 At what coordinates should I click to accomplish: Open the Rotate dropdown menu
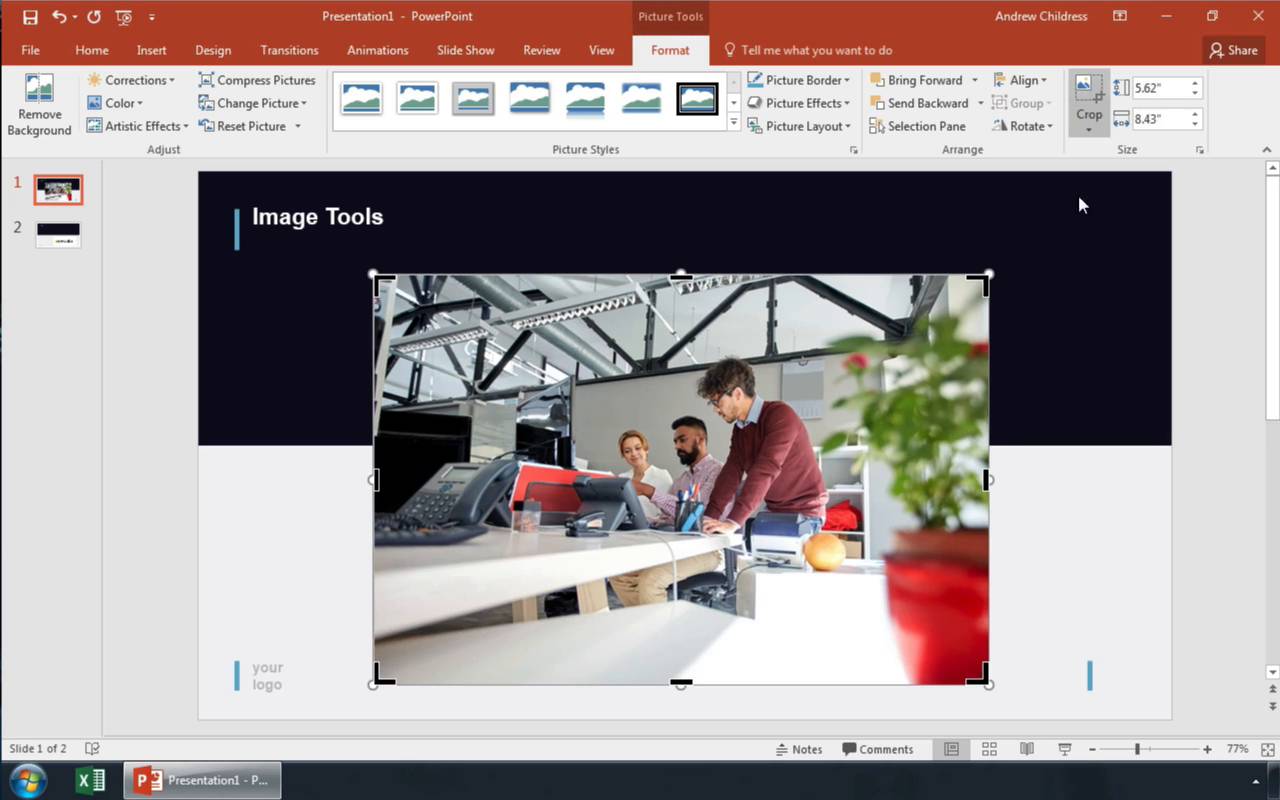[x=1023, y=125]
